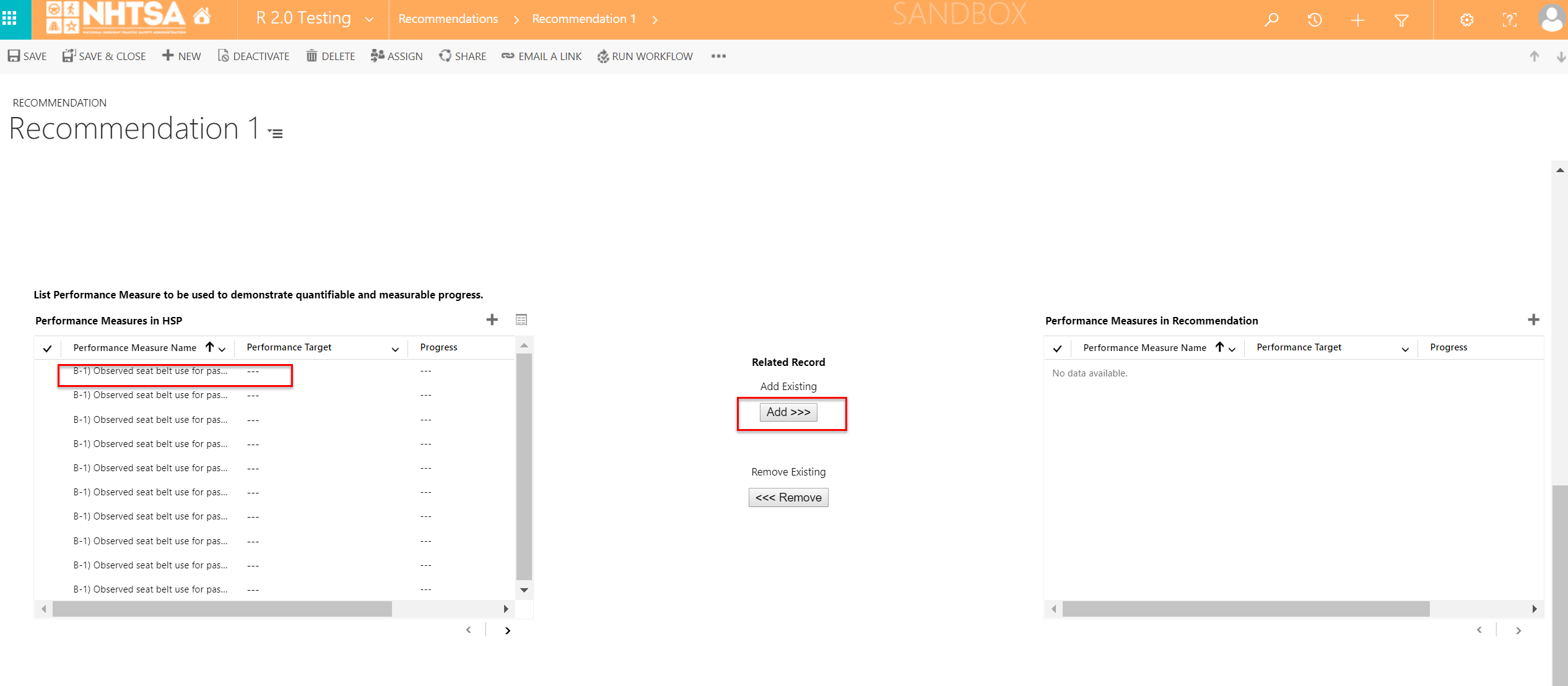Expand Recommendation 1 title menu
The width and height of the screenshot is (1568, 686).
click(276, 133)
